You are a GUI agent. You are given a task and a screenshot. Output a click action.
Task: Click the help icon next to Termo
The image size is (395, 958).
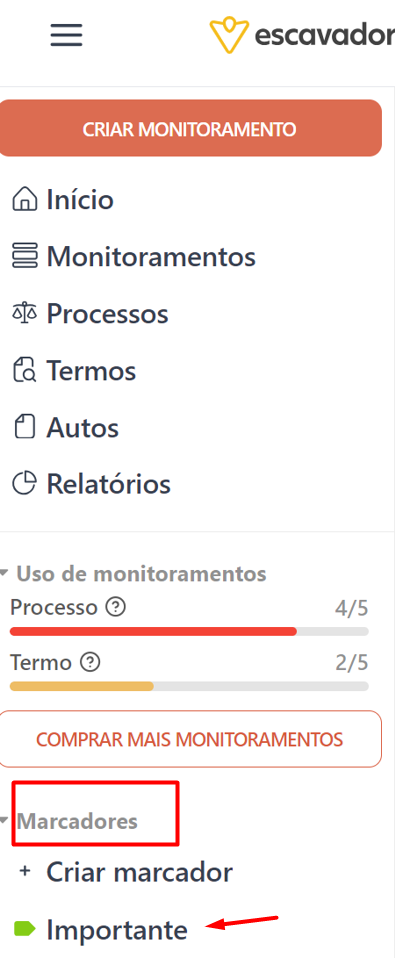coord(90,662)
